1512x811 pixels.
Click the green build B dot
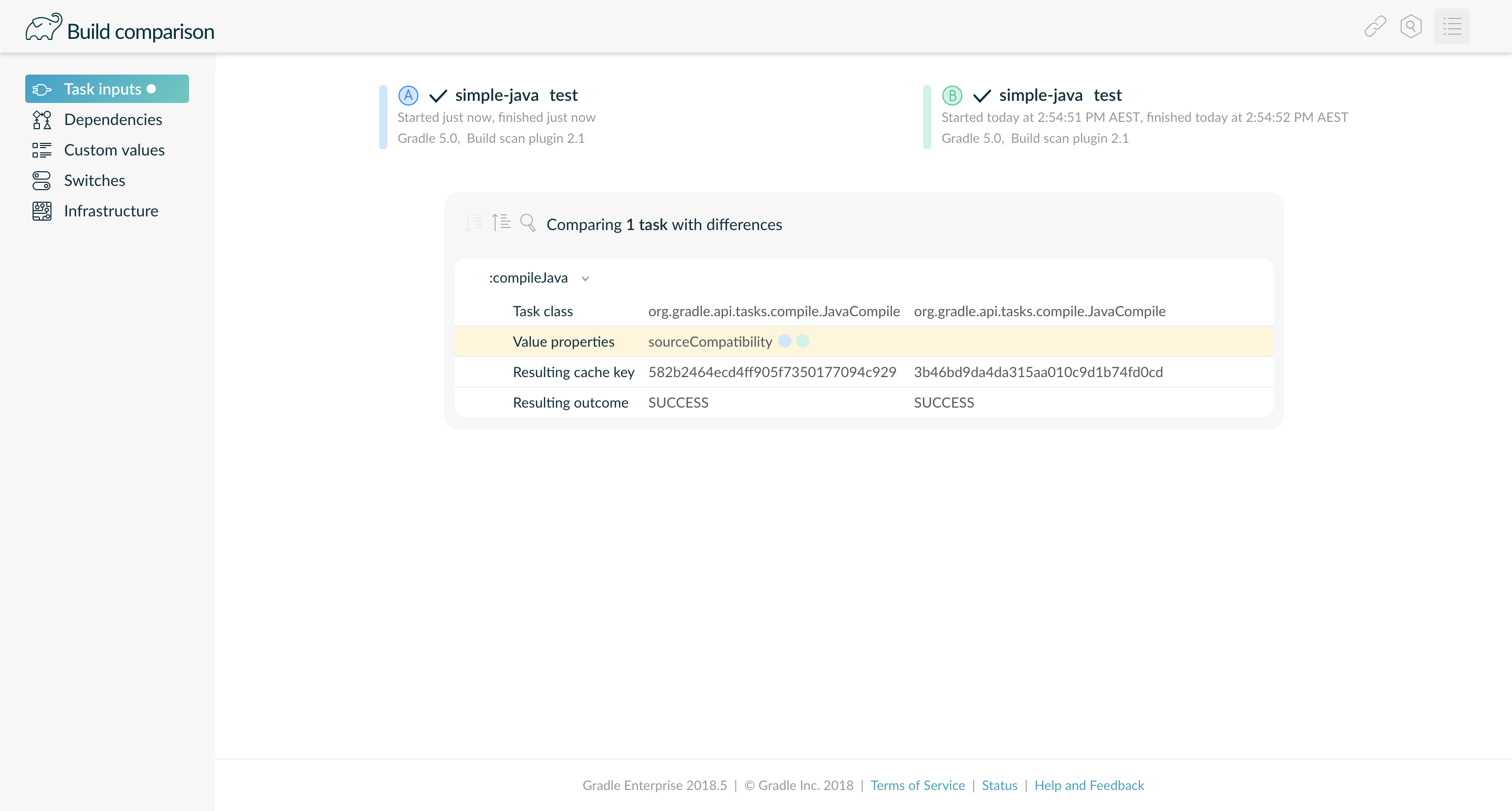[802, 341]
